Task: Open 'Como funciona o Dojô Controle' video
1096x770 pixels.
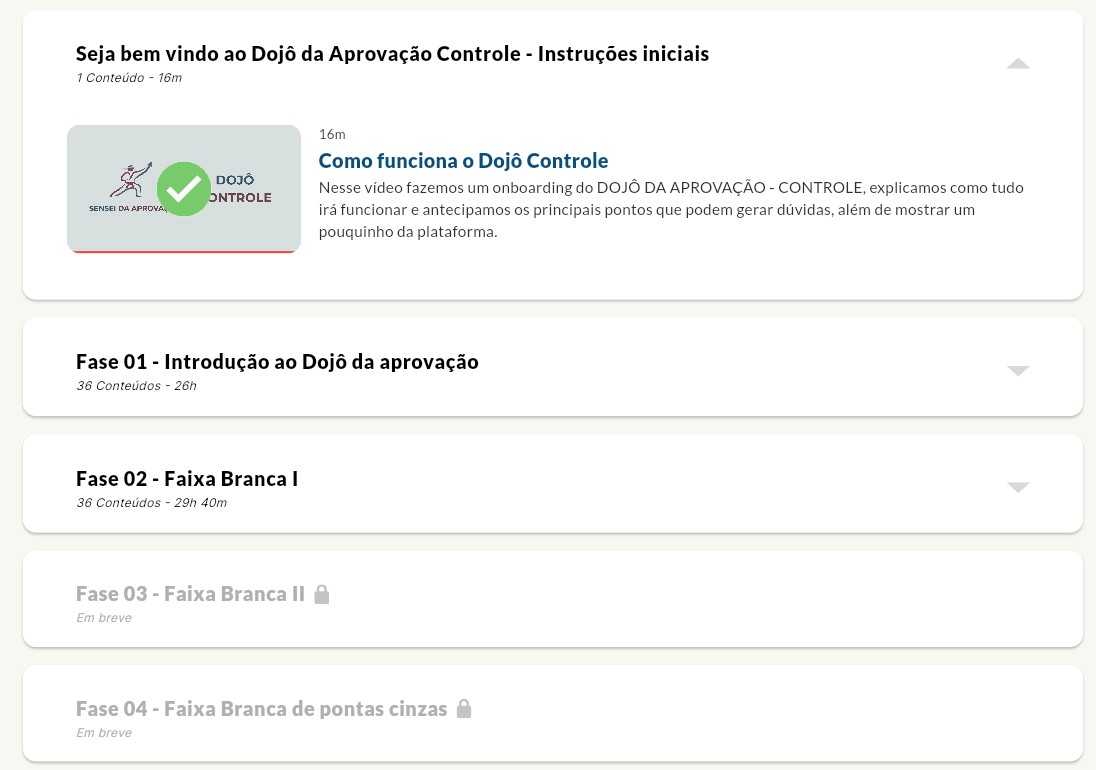Action: pyautogui.click(x=463, y=160)
